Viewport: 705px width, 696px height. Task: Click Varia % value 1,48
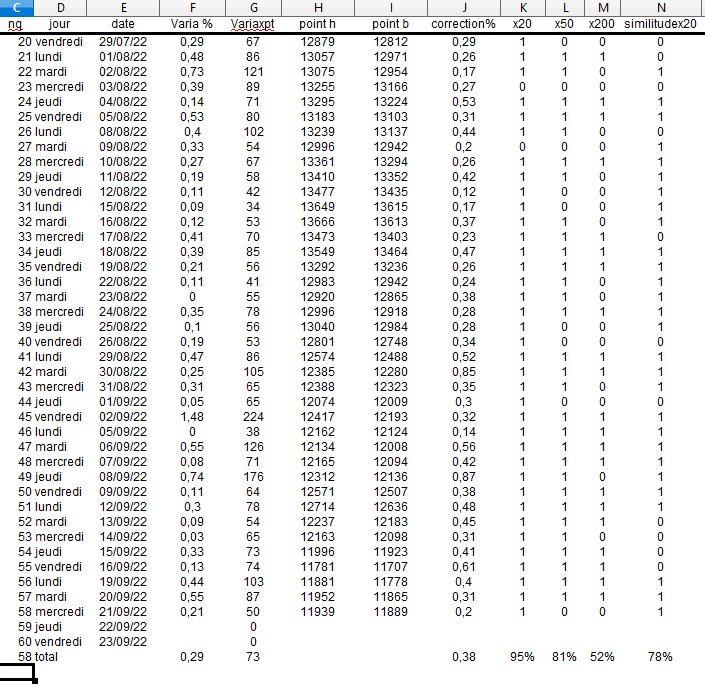(x=192, y=417)
